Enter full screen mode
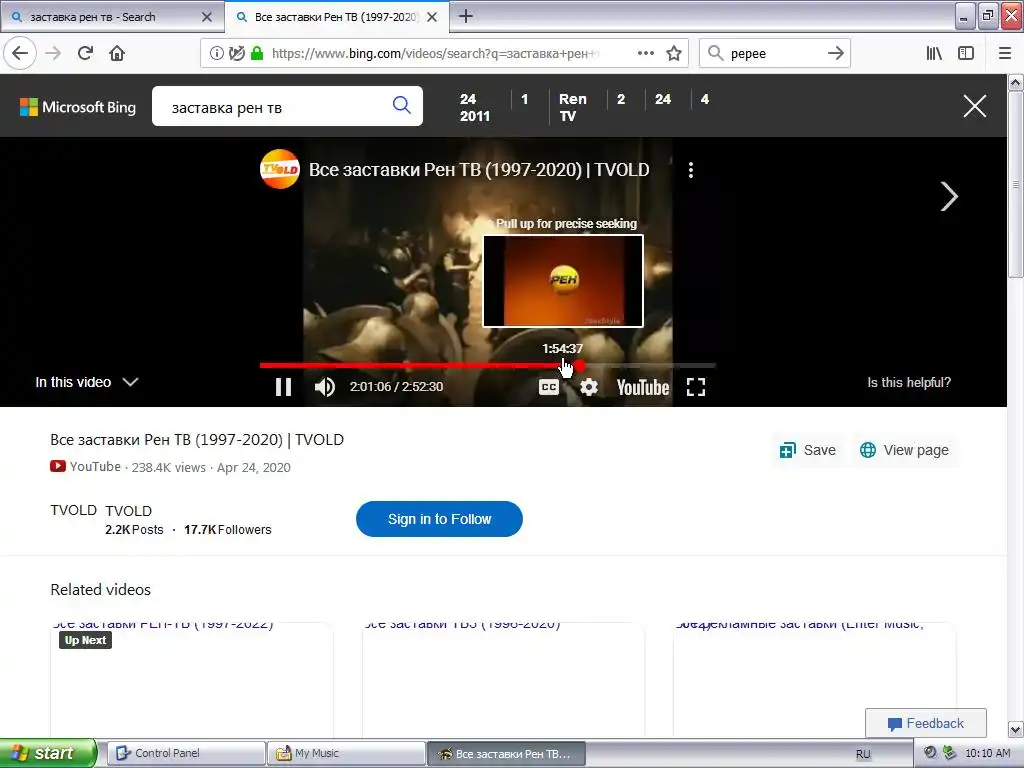Screen dimensions: 1024x768 tap(696, 387)
